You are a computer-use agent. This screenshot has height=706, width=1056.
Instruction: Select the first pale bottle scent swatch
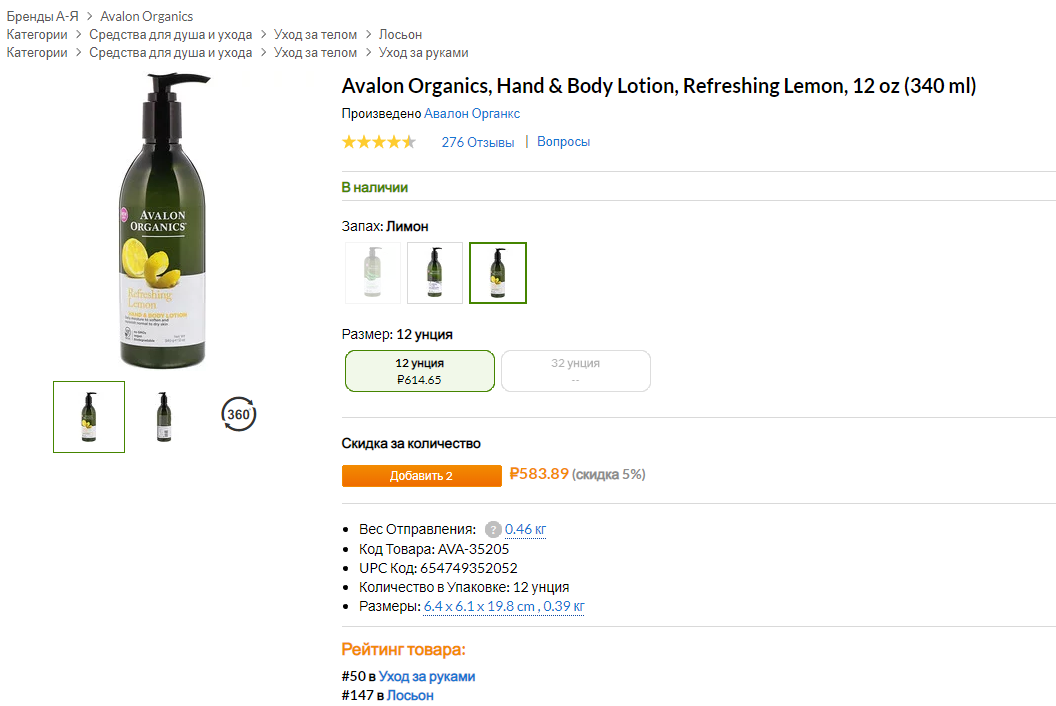pos(373,272)
